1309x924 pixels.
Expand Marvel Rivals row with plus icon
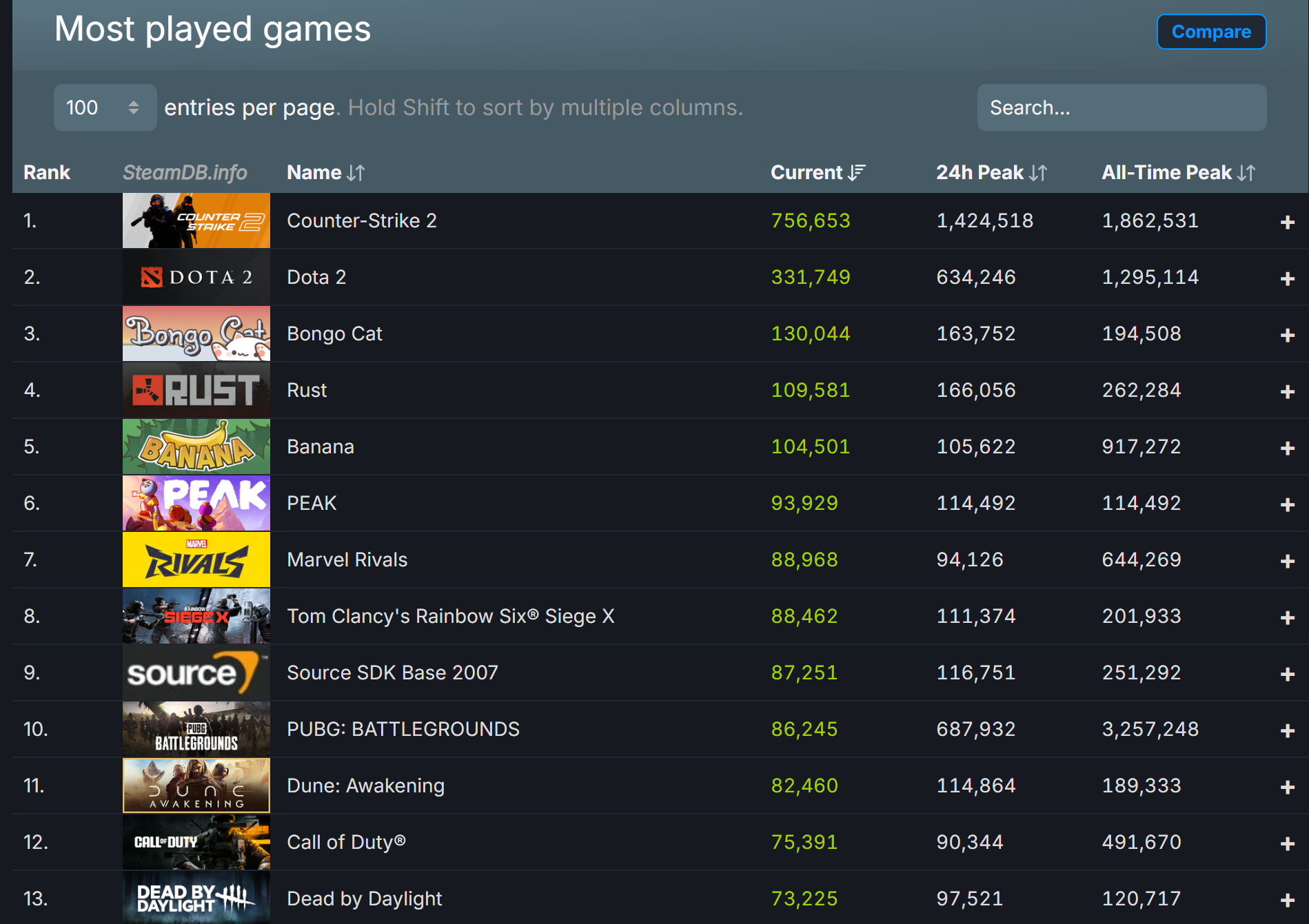[1287, 561]
